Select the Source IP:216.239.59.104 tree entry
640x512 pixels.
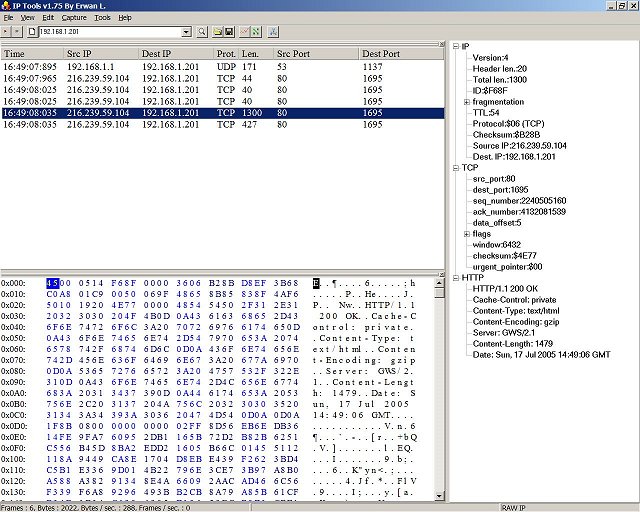(x=519, y=145)
